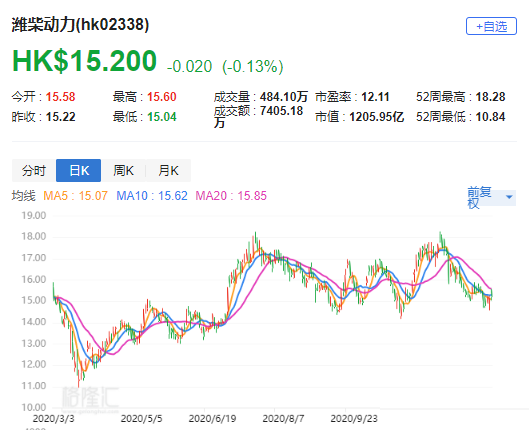Click the turnover value 7405.18
The width and height of the screenshot is (532, 430).
click(x=282, y=111)
